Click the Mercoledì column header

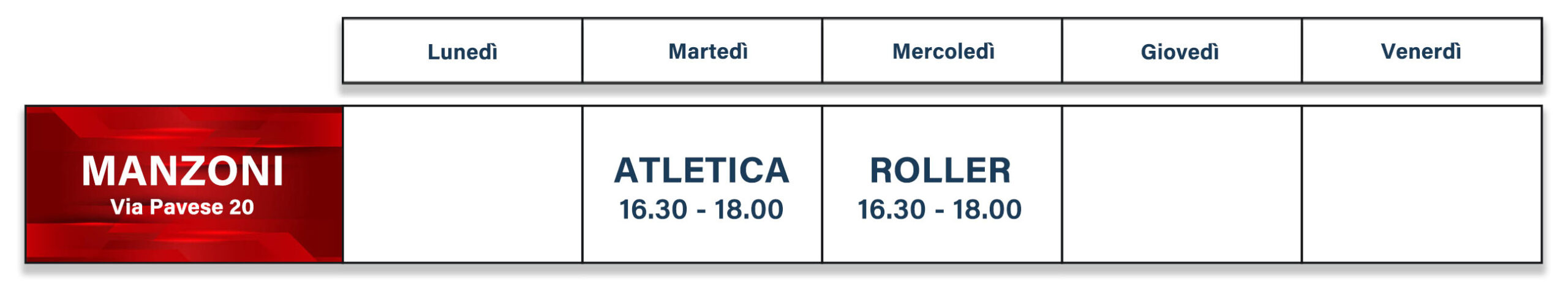pos(942,51)
